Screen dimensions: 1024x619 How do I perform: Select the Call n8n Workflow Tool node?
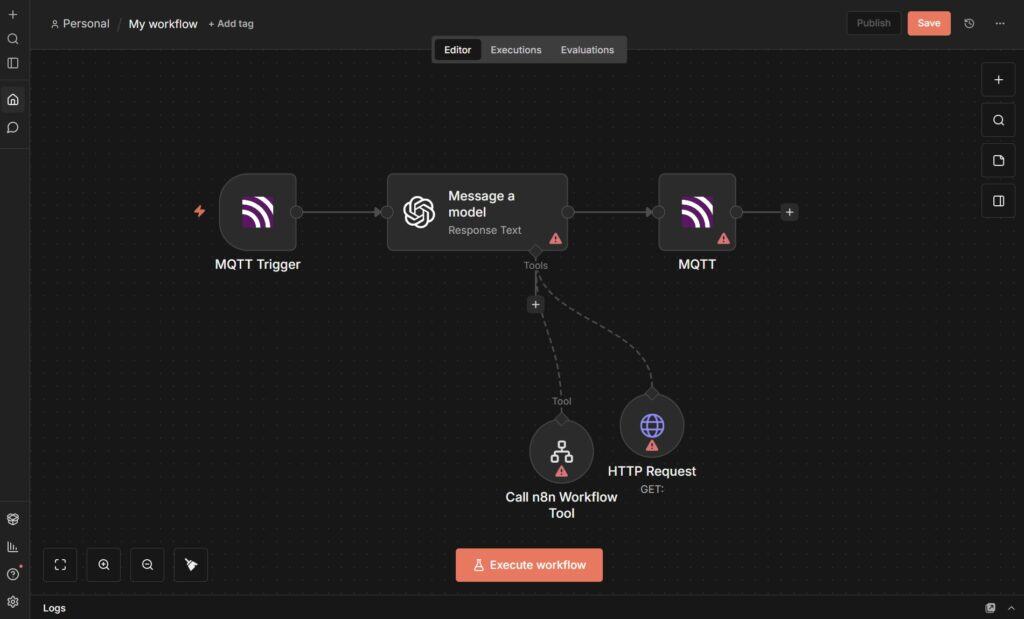click(x=561, y=451)
